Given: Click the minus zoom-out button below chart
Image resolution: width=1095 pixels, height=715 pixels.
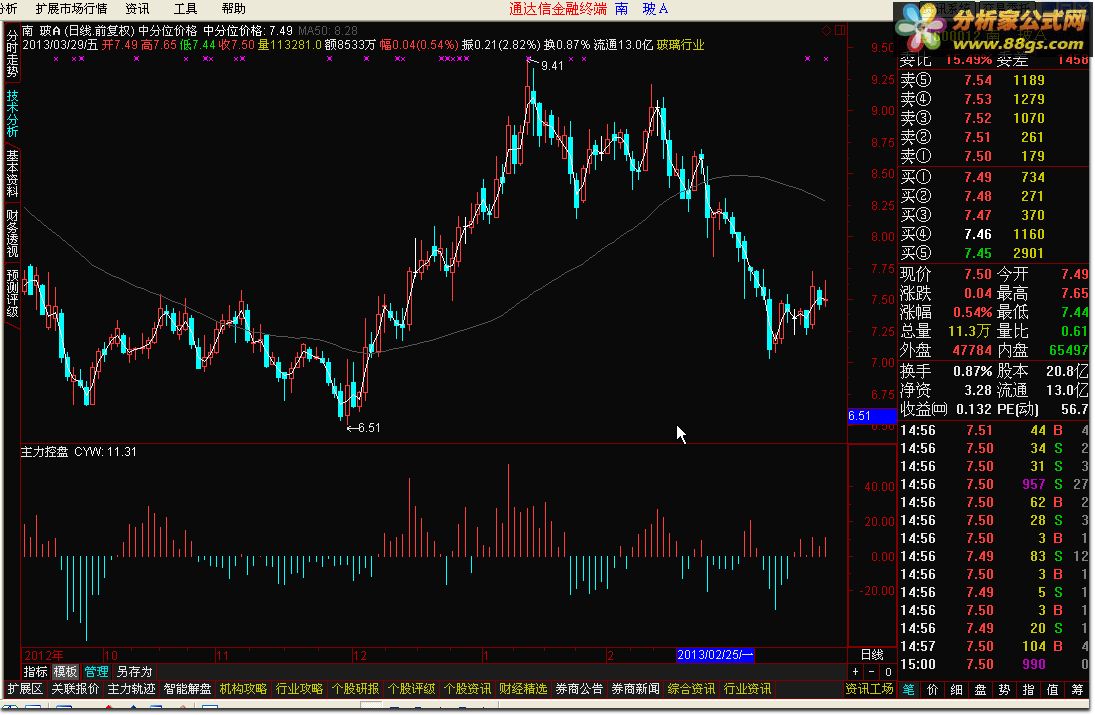Looking at the screenshot, I should click(x=872, y=672).
